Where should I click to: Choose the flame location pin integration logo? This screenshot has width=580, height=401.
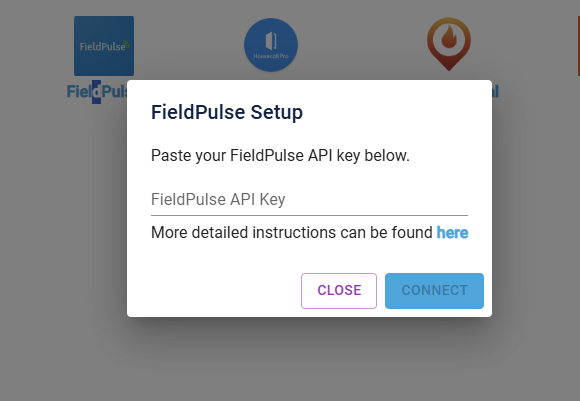[449, 44]
